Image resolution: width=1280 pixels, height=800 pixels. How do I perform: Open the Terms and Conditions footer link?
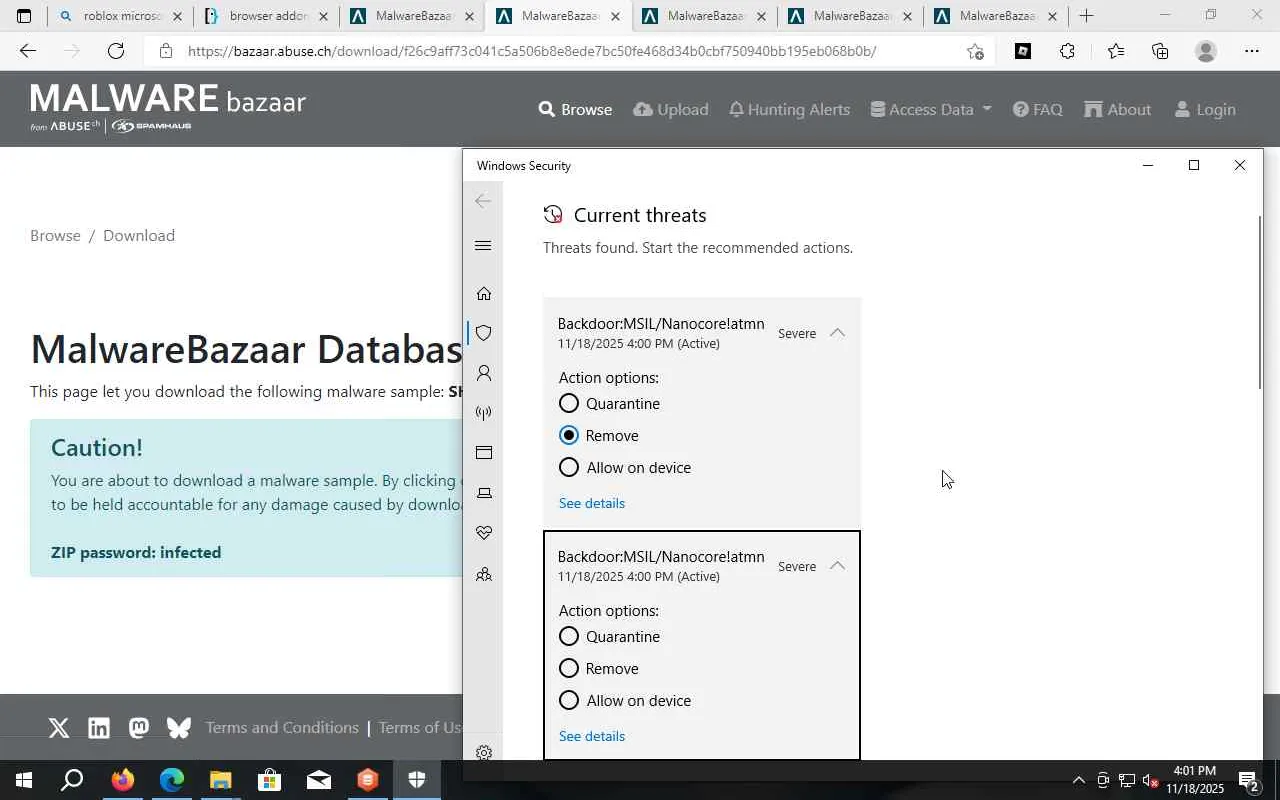[282, 728]
